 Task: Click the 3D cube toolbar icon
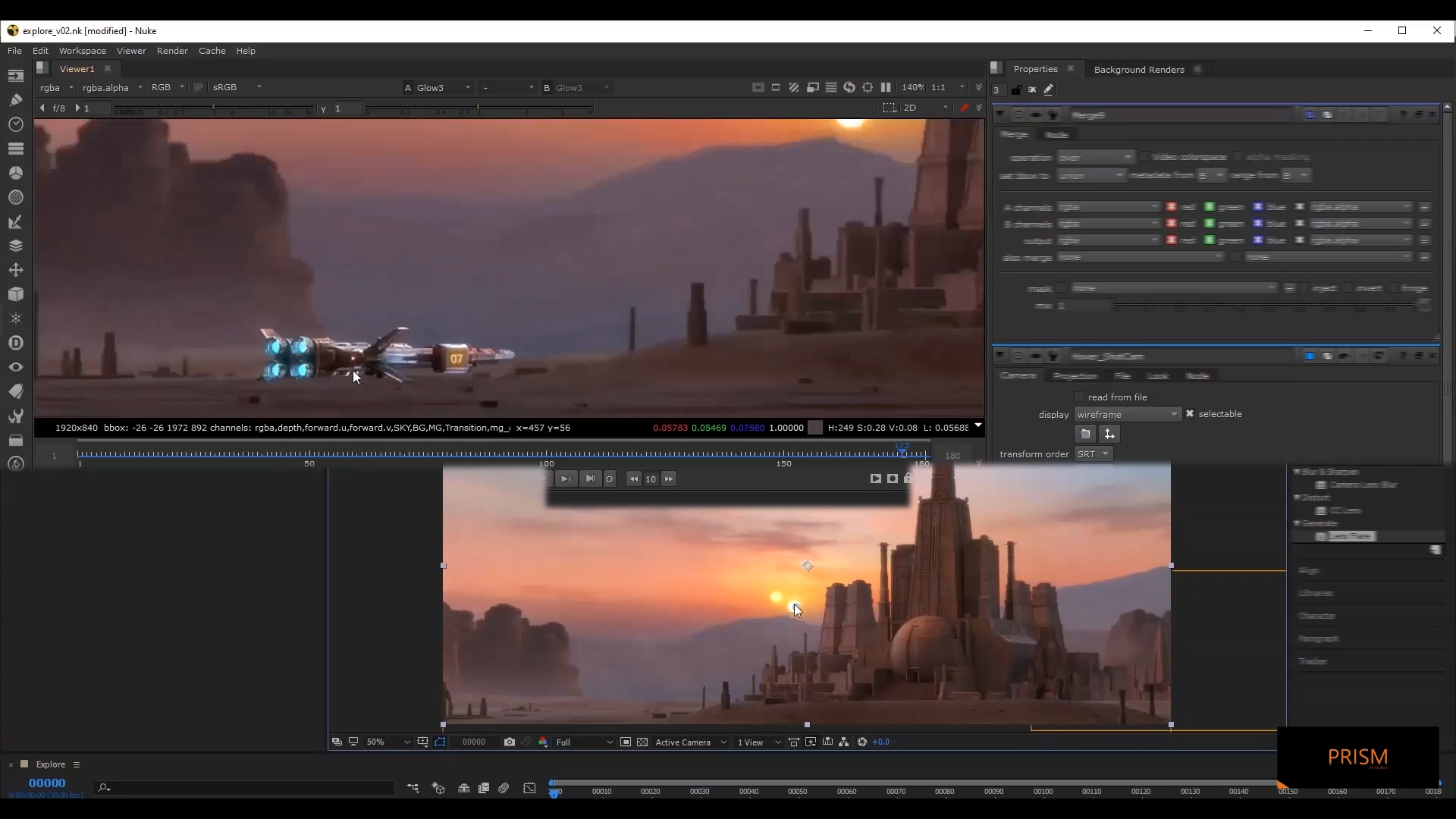[16, 294]
